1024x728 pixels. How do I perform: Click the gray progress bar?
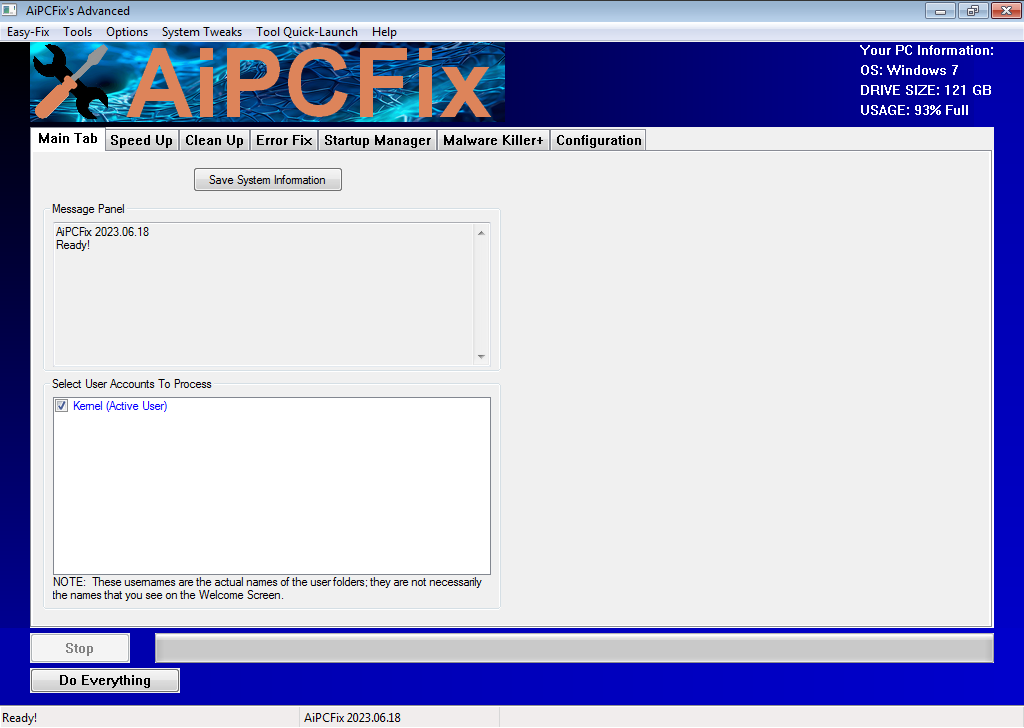tap(574, 648)
